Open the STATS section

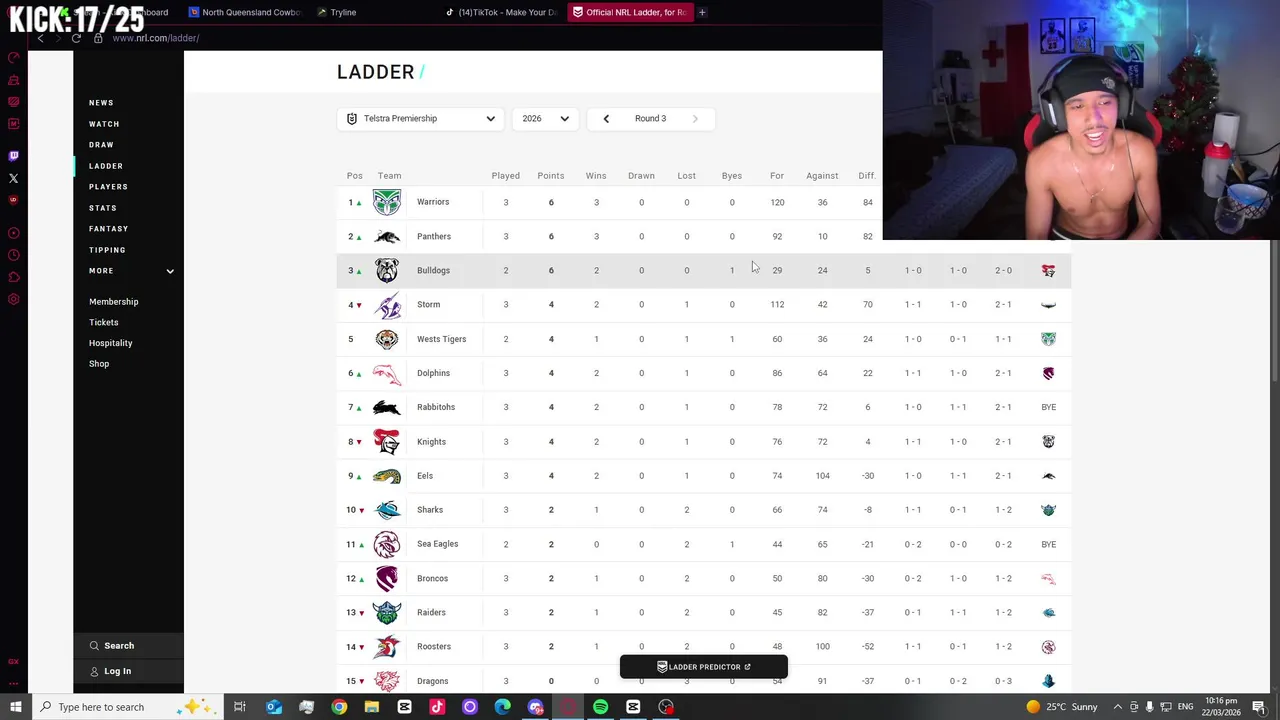point(103,208)
